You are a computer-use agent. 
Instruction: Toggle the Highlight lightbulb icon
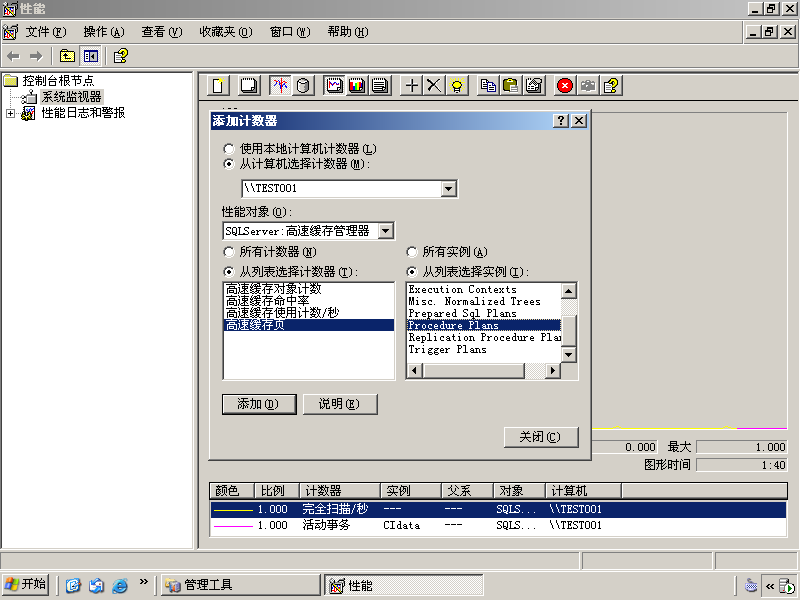click(x=457, y=86)
